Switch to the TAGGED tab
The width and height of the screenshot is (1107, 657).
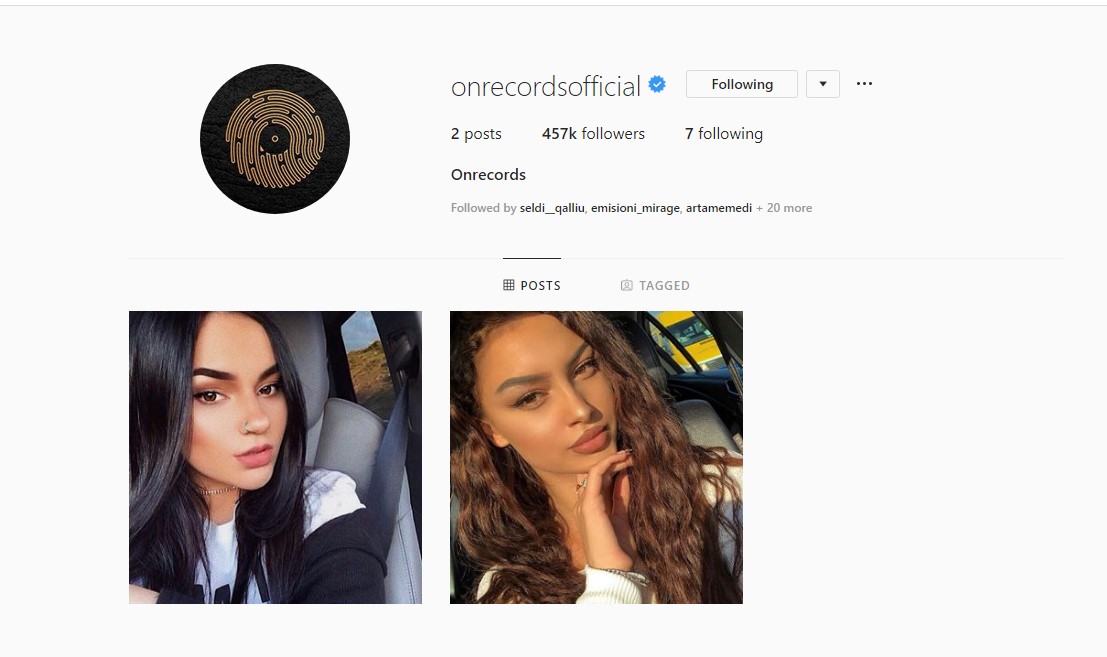click(655, 285)
